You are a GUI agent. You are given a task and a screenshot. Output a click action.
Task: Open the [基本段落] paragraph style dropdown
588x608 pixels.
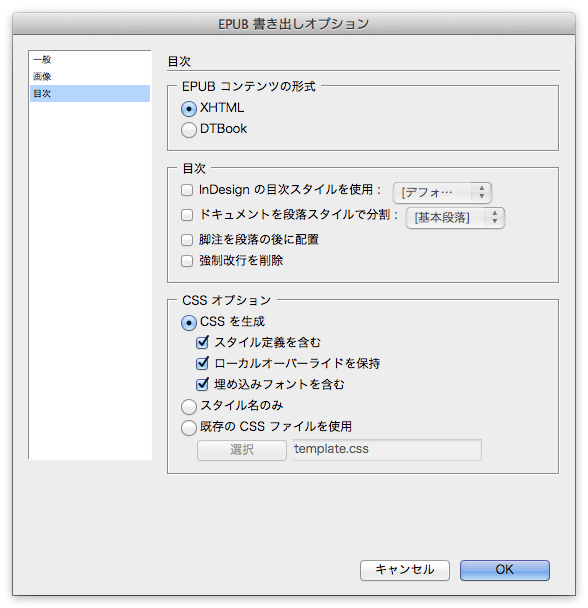[455, 218]
